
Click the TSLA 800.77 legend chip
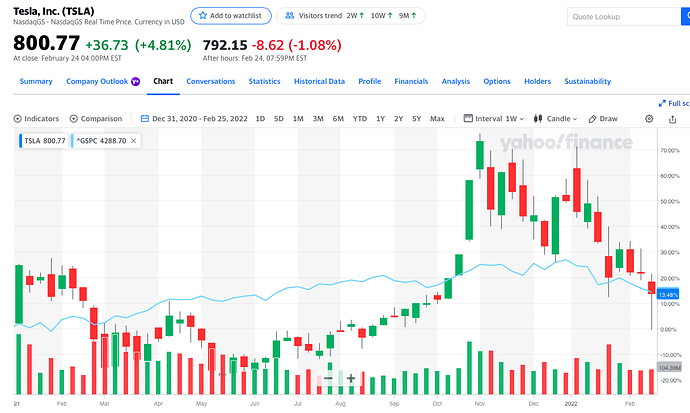pos(43,141)
